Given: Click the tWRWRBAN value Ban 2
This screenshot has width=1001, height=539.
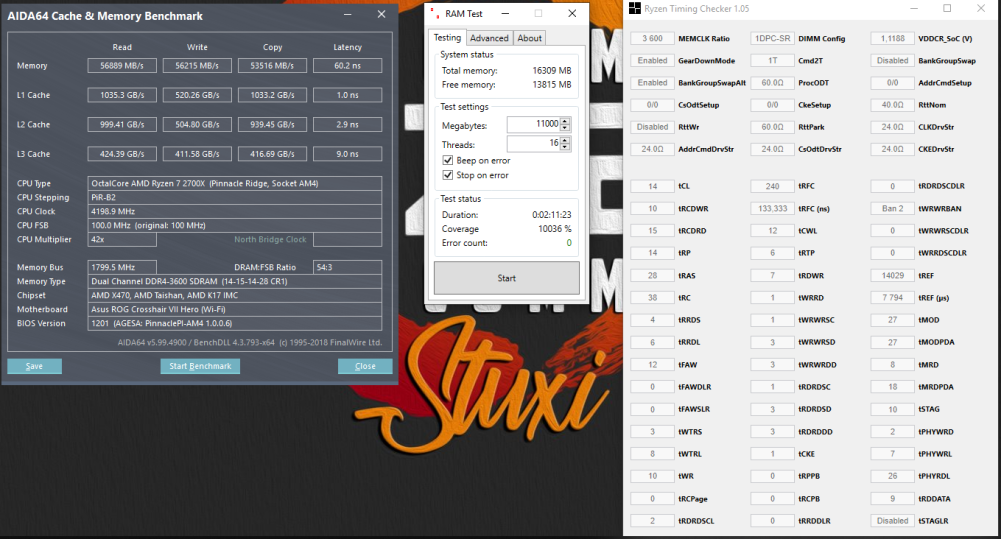Looking at the screenshot, I should (892, 209).
